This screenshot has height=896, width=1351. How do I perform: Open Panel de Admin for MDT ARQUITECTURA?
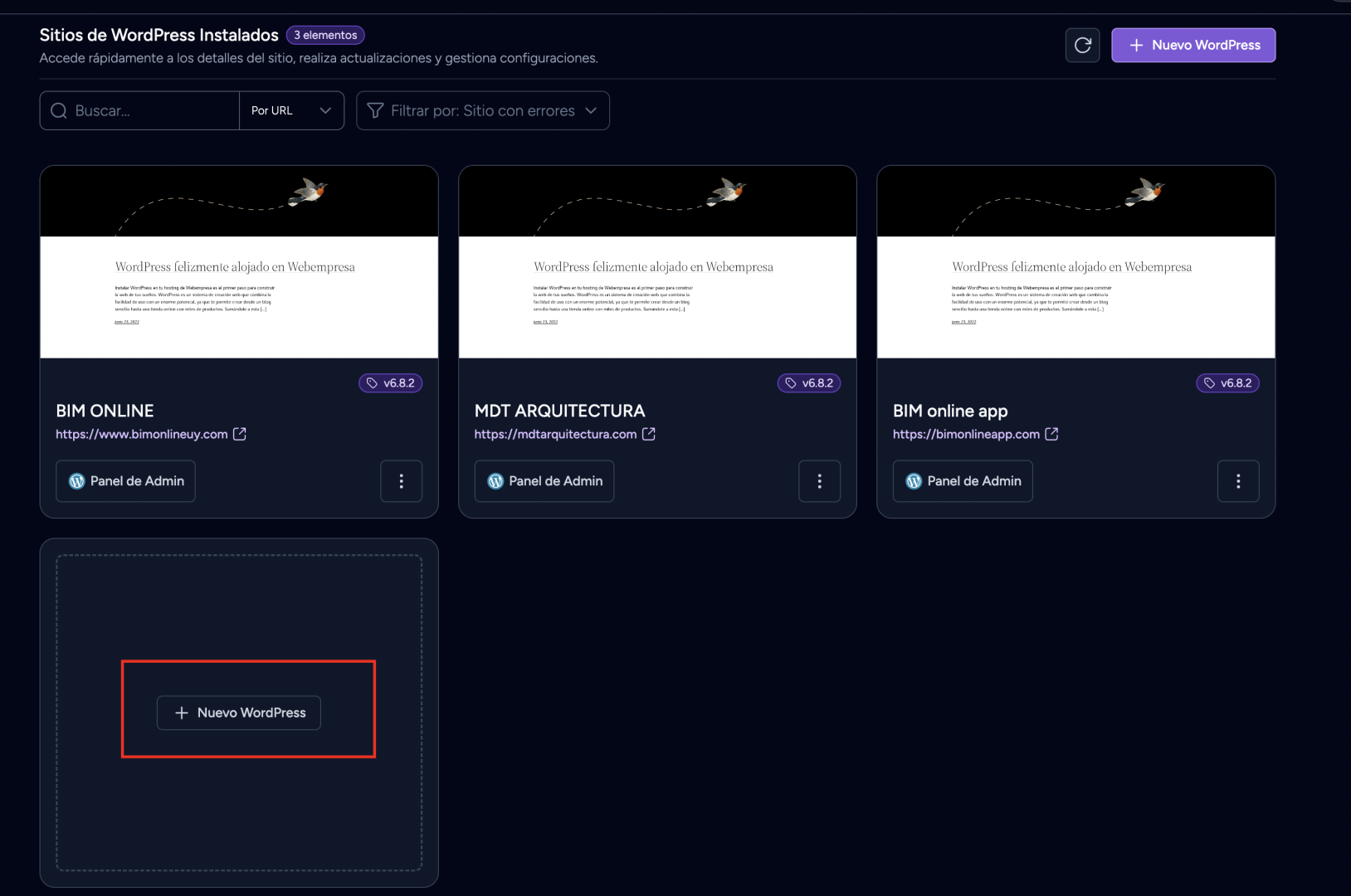(x=544, y=481)
